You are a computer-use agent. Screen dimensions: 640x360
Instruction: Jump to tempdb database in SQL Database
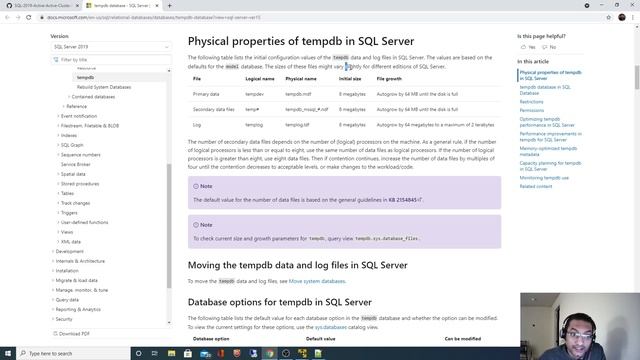[545, 90]
